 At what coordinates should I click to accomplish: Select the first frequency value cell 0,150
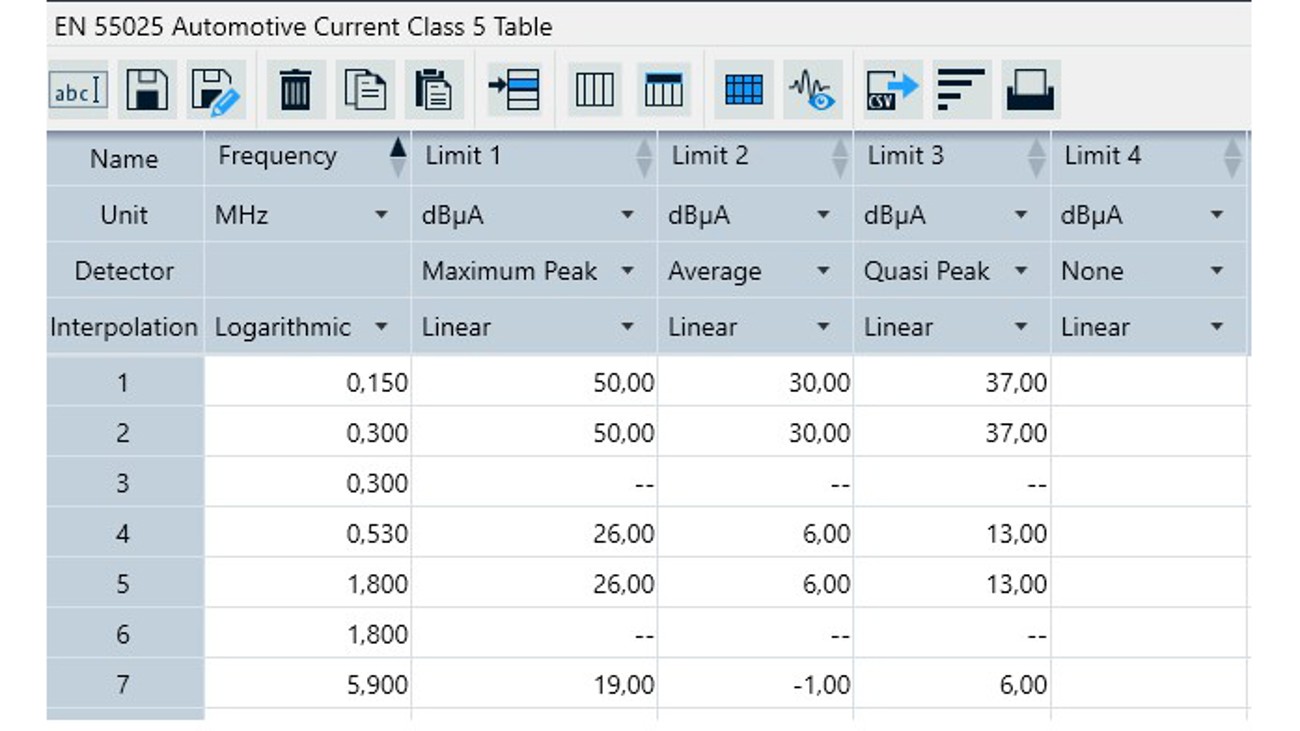(307, 382)
